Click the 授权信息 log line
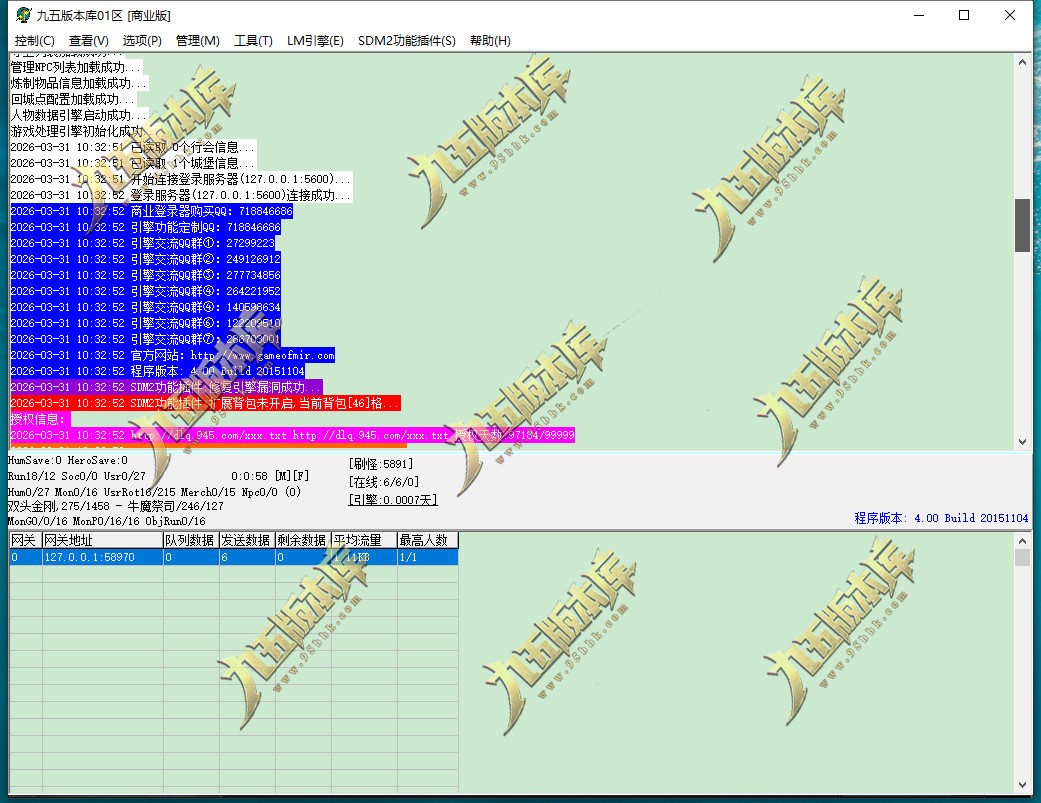The width and height of the screenshot is (1041, 803). pyautogui.click(x=40, y=419)
